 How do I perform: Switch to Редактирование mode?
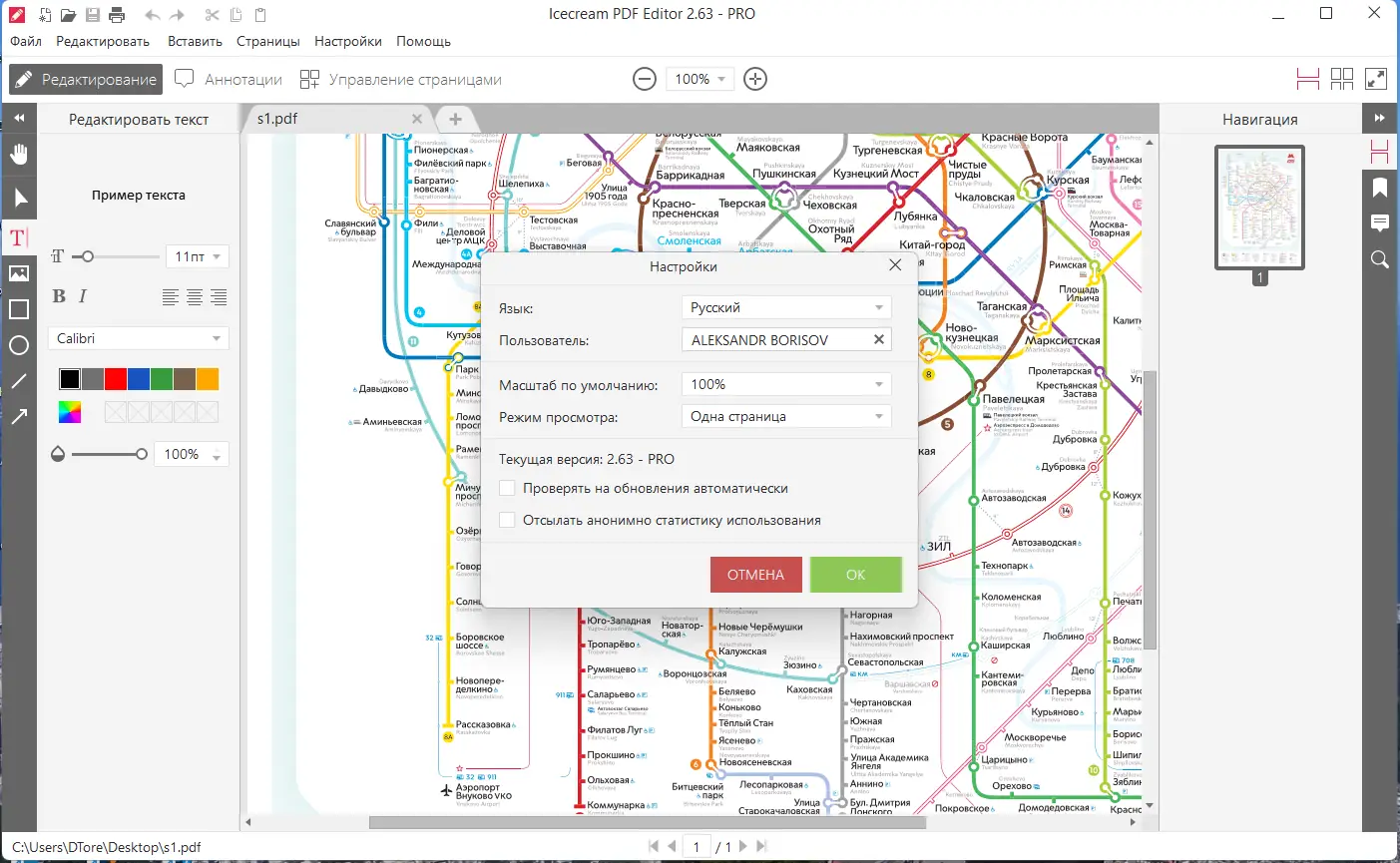(86, 79)
